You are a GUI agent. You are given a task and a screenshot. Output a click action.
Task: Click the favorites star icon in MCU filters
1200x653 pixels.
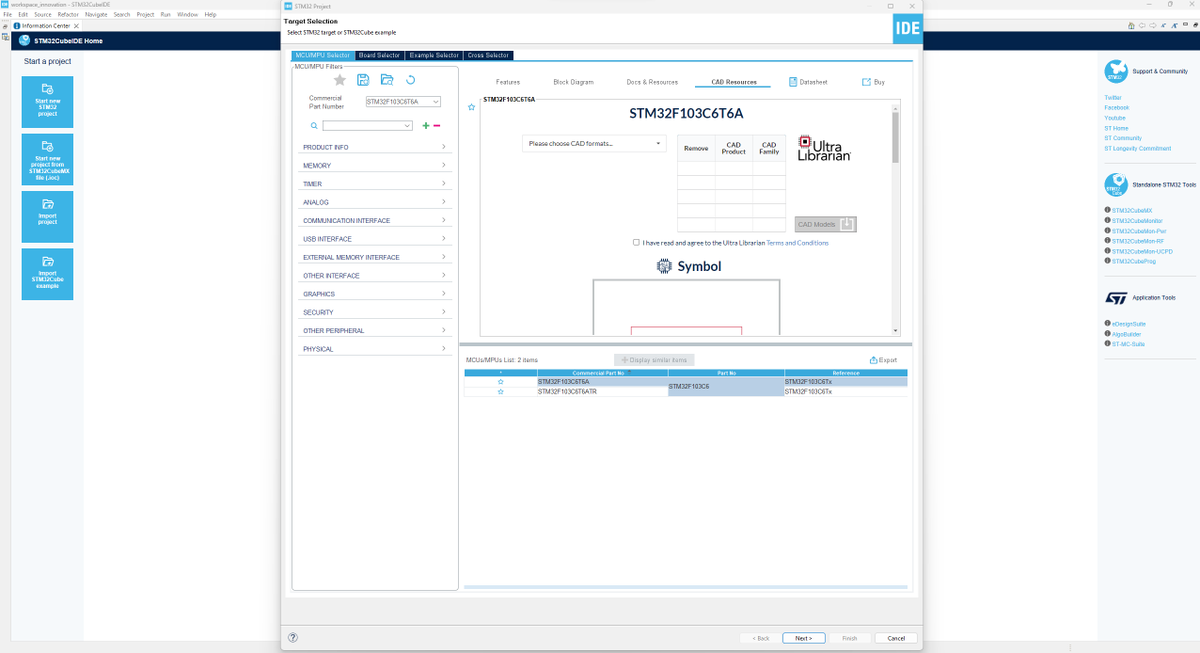[340, 80]
